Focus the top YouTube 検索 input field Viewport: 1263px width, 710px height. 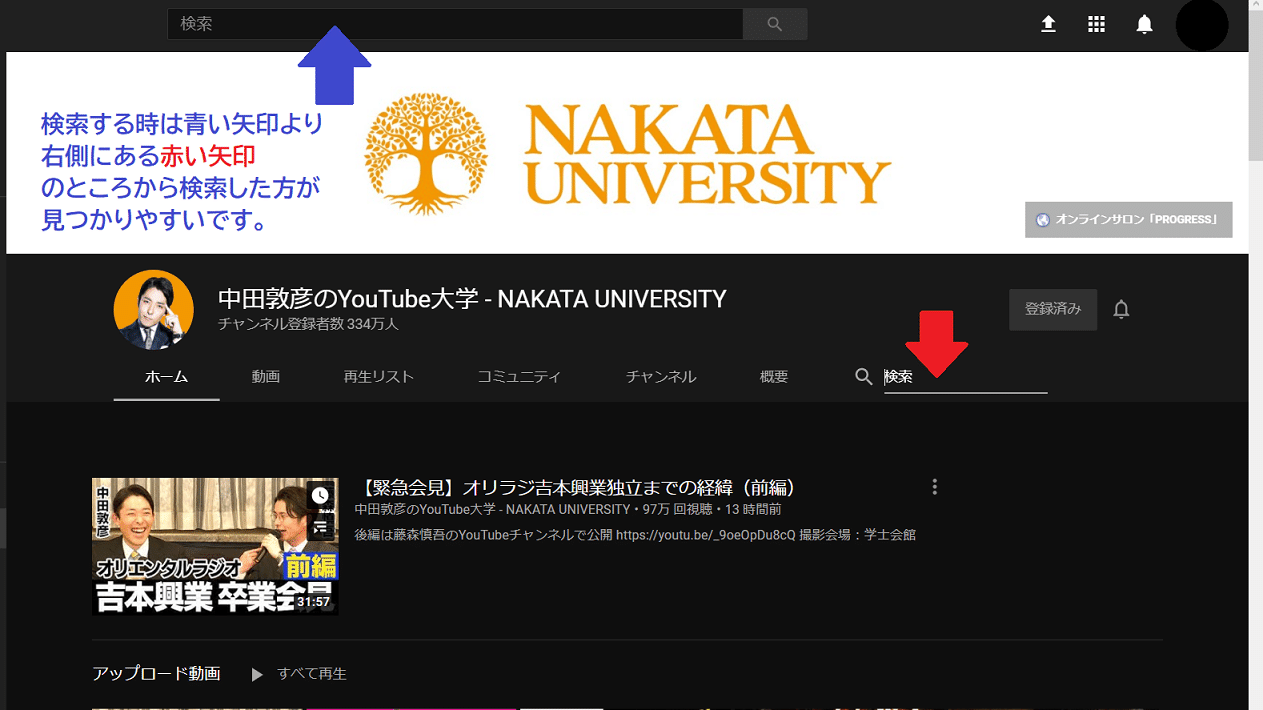pos(455,24)
